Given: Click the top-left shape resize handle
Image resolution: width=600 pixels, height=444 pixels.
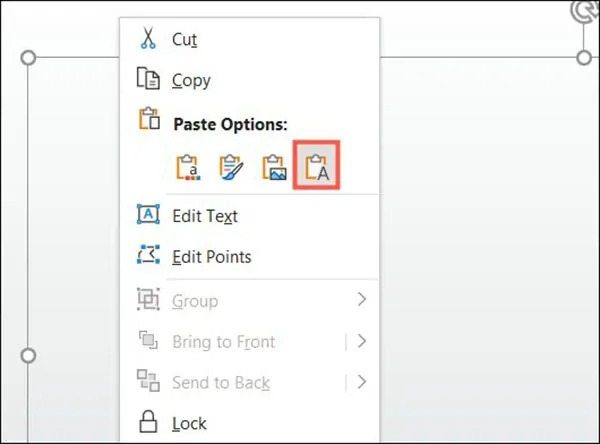Looking at the screenshot, I should tap(28, 58).
